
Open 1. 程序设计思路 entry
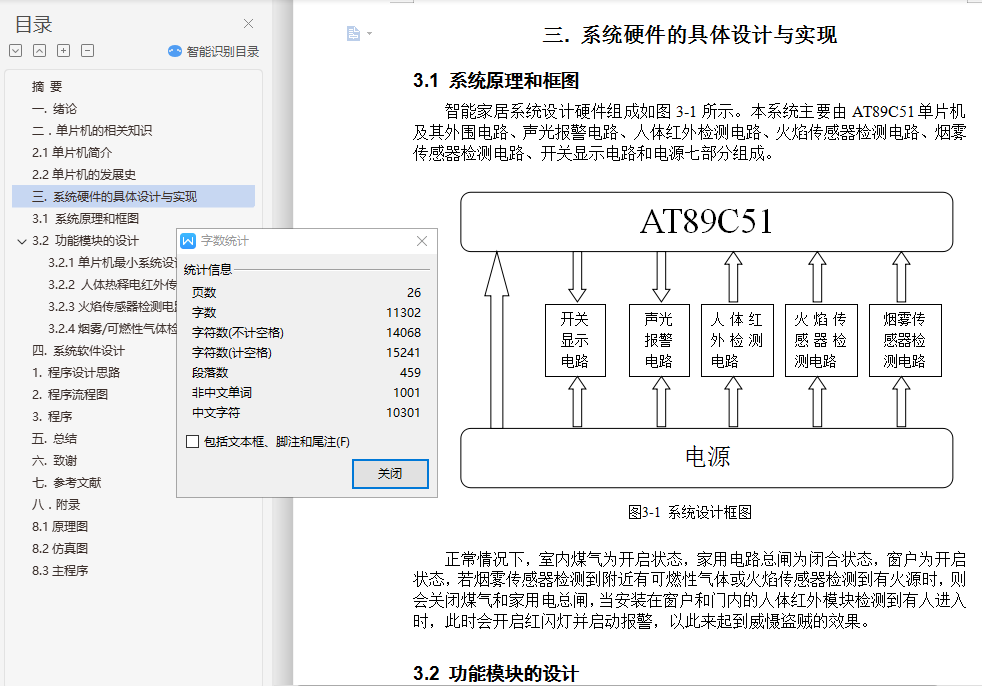(x=76, y=373)
